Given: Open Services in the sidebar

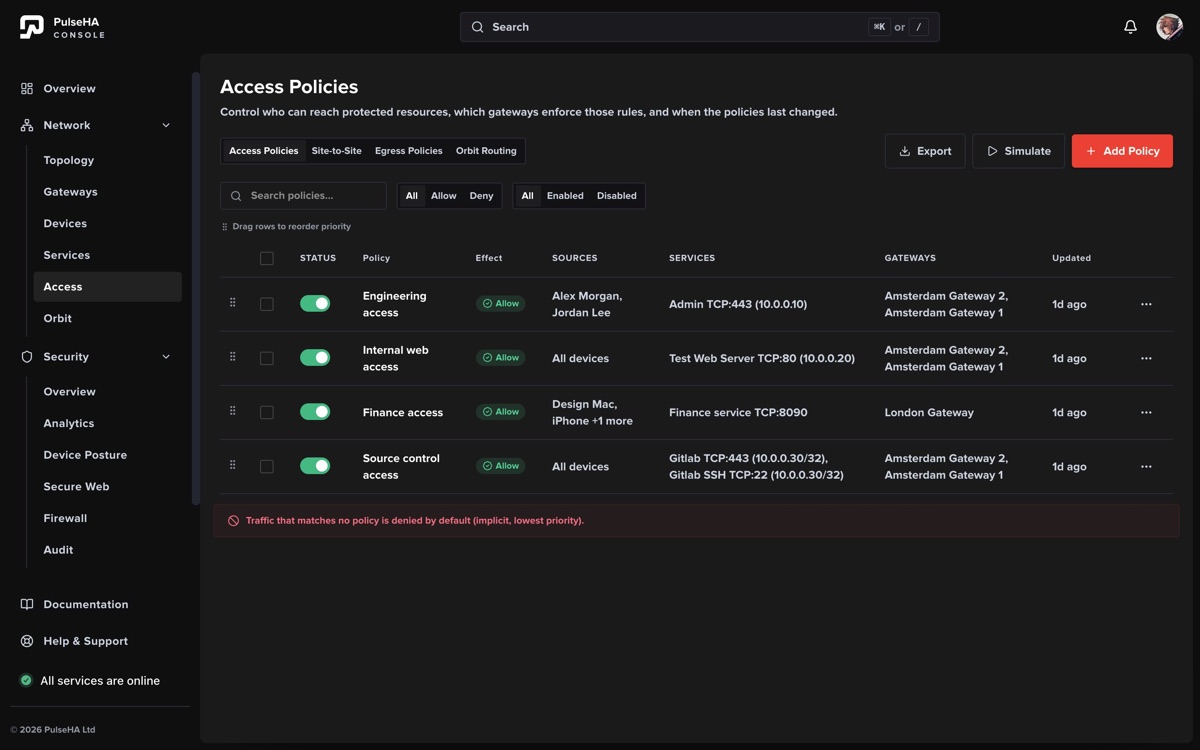Looking at the screenshot, I should tap(107, 255).
